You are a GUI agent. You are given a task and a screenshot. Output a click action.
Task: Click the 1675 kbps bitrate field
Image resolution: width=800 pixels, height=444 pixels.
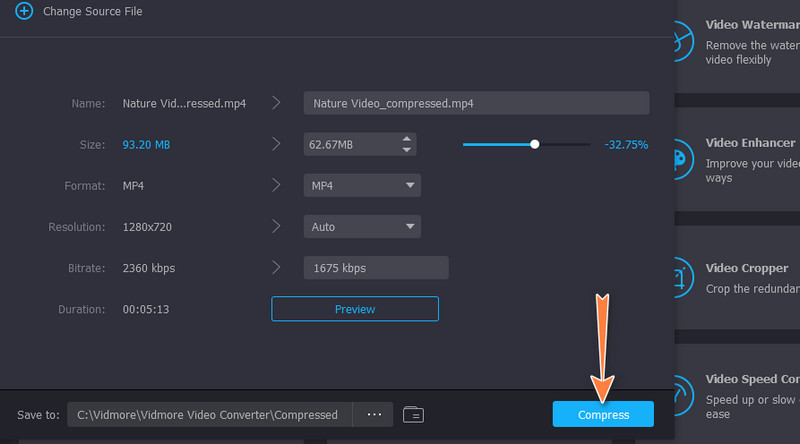point(375,268)
